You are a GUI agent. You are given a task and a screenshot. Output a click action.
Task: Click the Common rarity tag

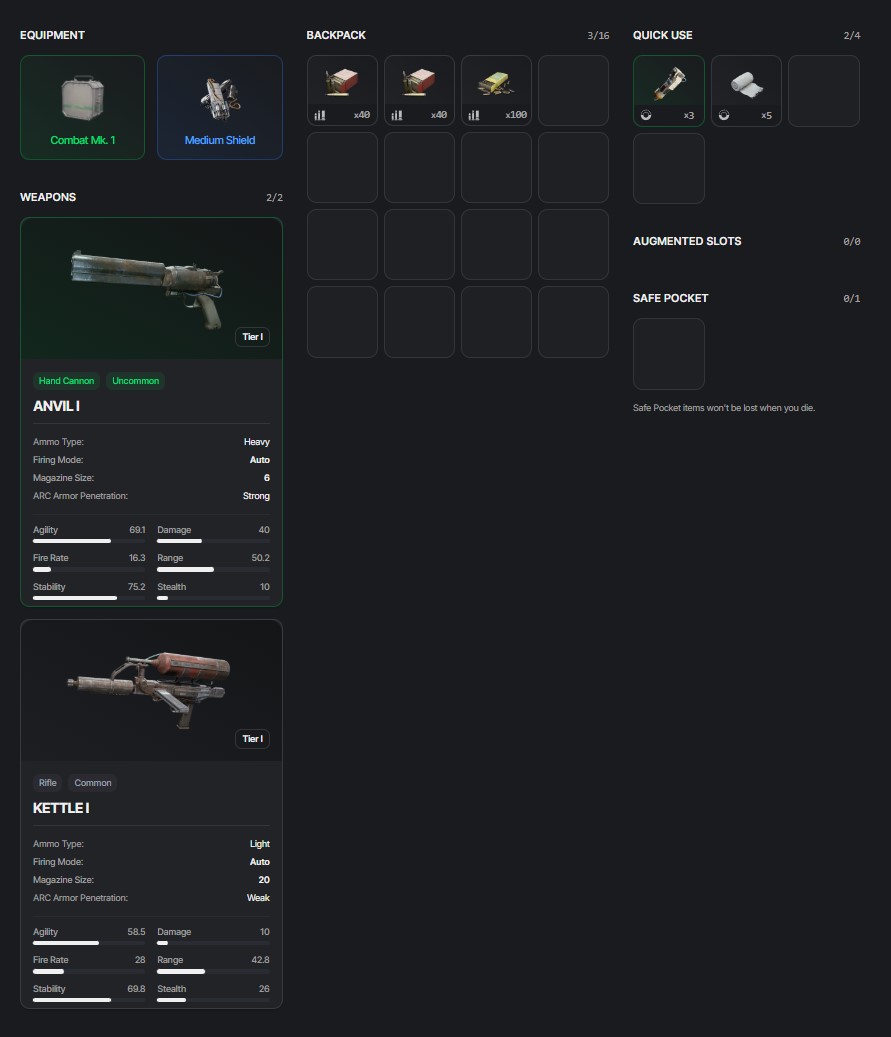(93, 783)
